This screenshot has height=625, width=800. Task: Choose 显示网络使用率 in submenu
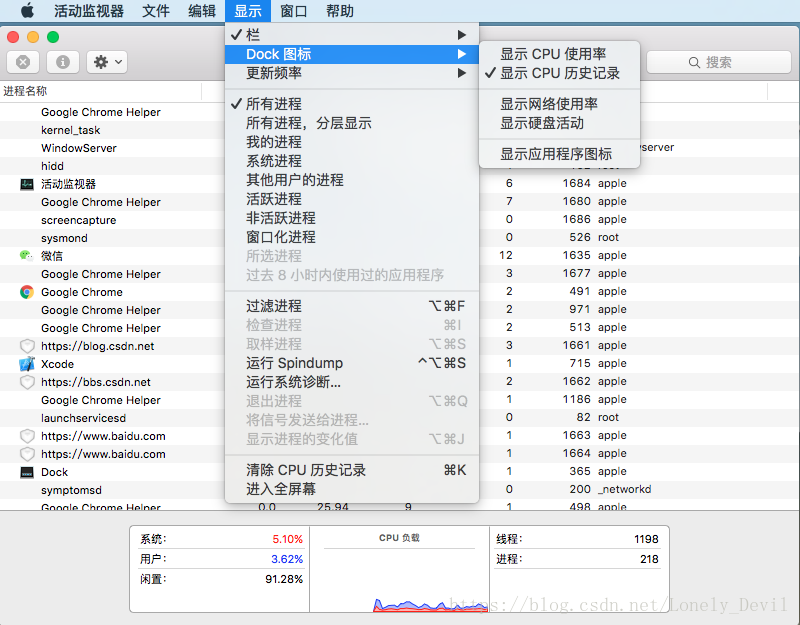(559, 104)
